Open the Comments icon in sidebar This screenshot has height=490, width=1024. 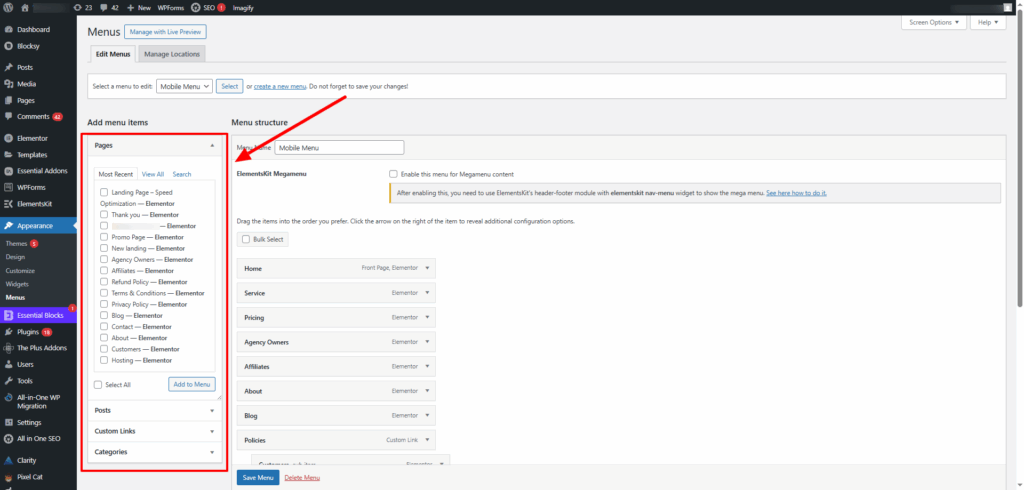(x=8, y=116)
